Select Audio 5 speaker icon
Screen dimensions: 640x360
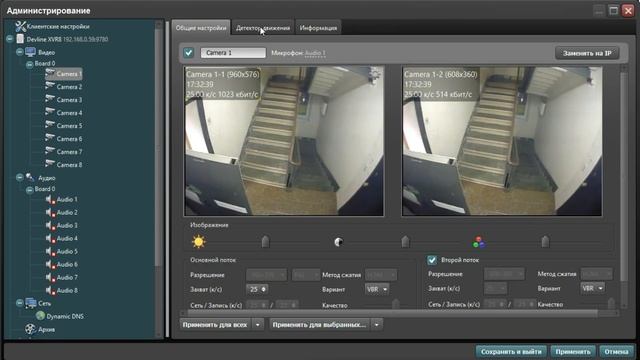coord(50,252)
